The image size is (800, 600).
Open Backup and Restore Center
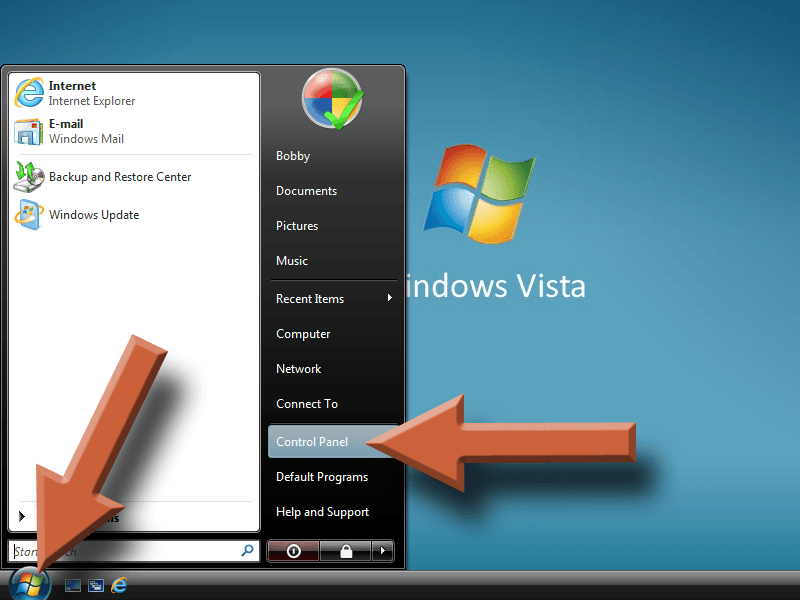(120, 177)
